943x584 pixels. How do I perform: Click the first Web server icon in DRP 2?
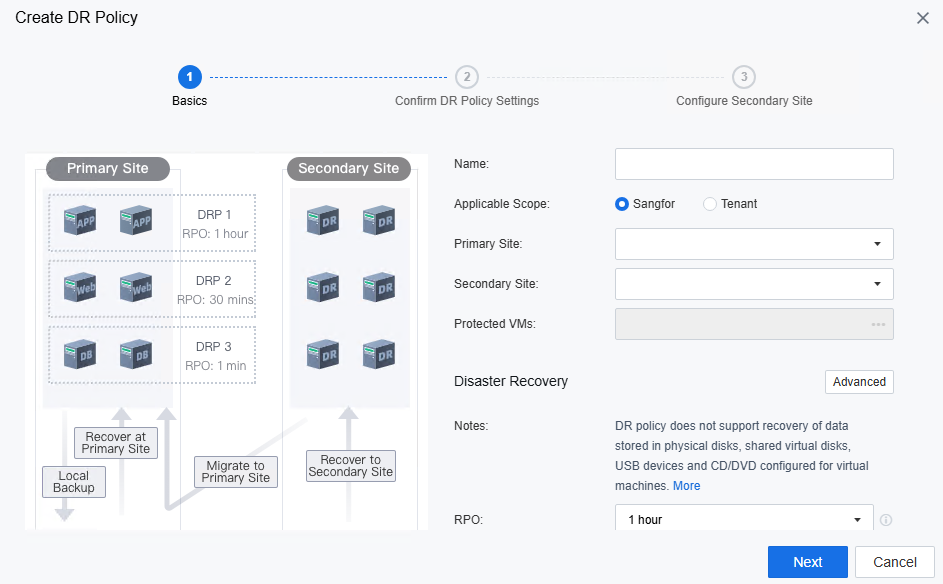80,287
